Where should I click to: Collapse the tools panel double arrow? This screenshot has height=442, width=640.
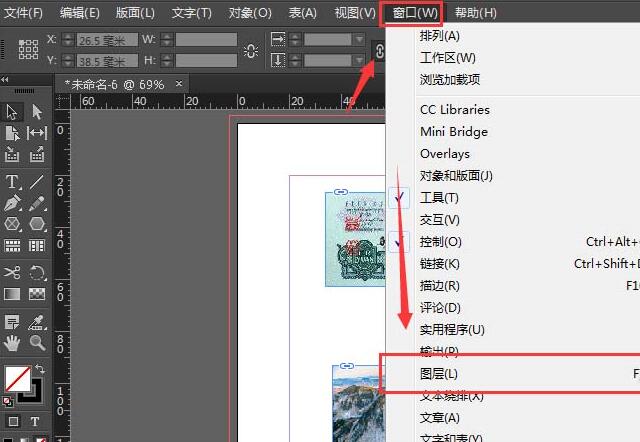tap(5, 79)
